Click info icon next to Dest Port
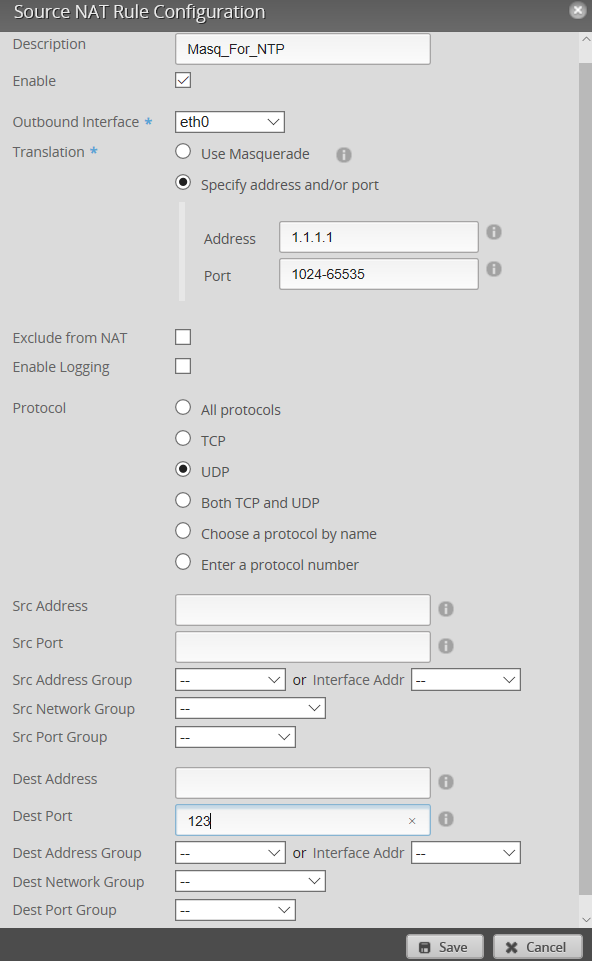Screen dimensions: 592x961 pyautogui.click(x=446, y=819)
